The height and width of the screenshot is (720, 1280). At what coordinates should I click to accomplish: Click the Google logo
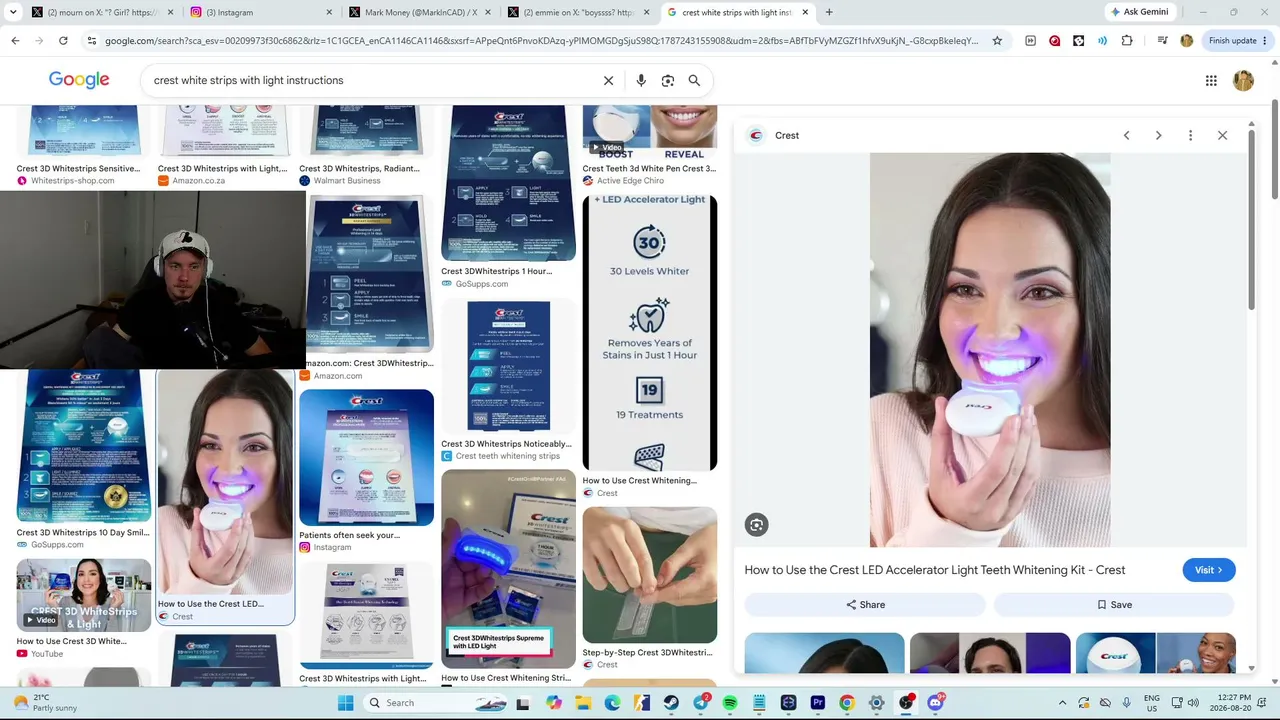pyautogui.click(x=79, y=80)
